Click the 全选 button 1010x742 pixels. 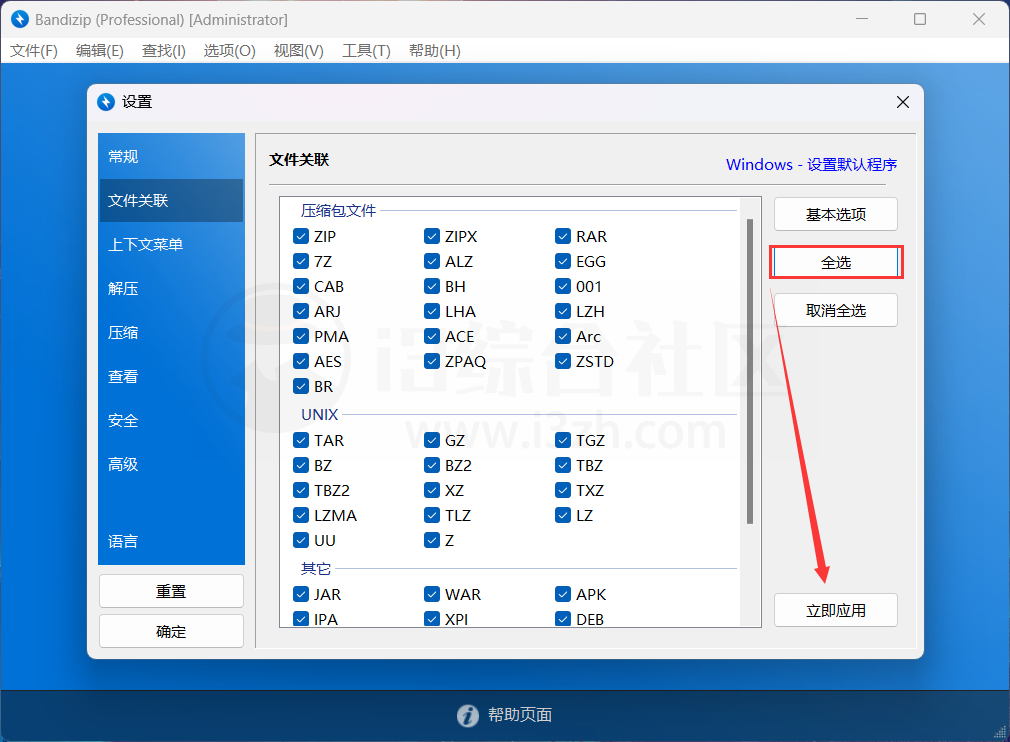[x=835, y=262]
